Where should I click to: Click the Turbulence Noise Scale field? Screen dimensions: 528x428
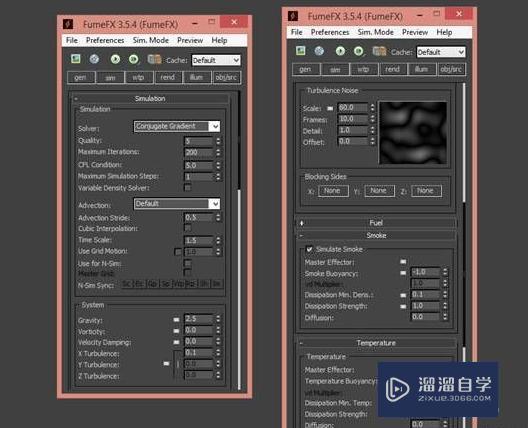point(353,108)
